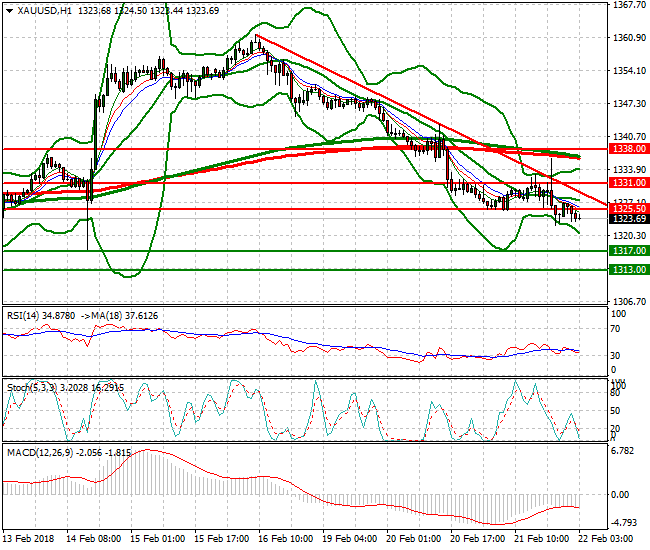Click the 14 Feb 08:00 time label
This screenshot has width=650, height=550.
tap(94, 539)
